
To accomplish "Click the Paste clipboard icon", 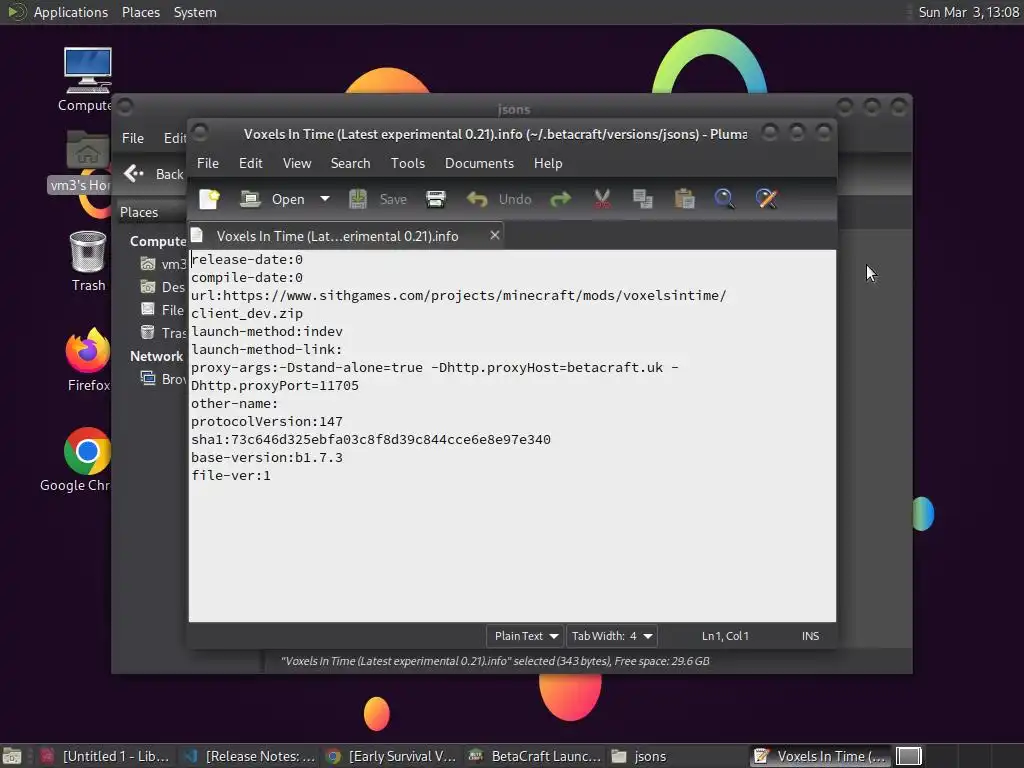I will click(x=684, y=199).
